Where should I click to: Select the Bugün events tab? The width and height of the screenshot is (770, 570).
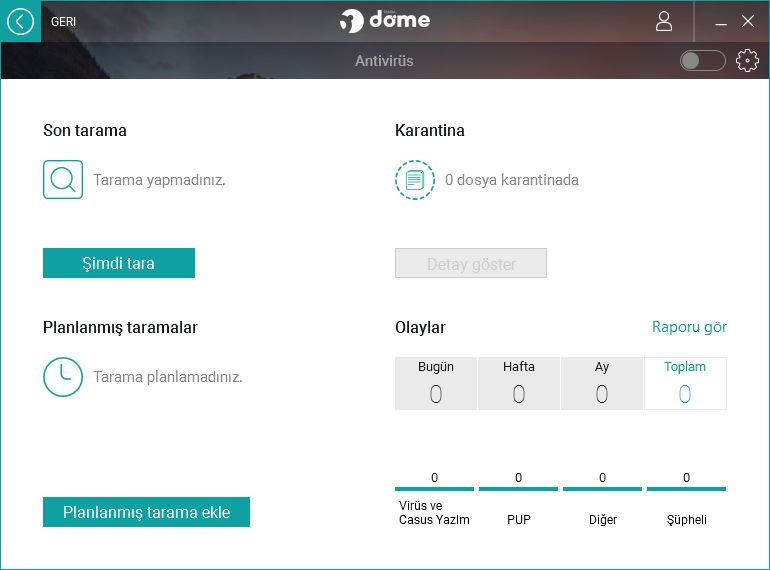436,383
